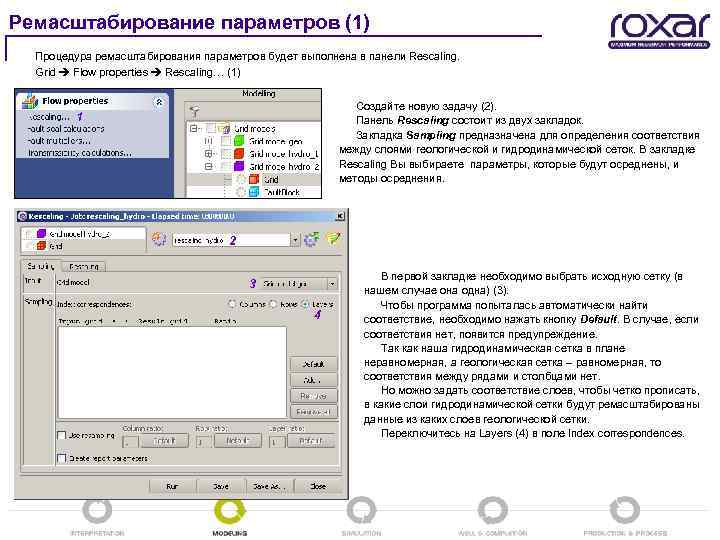Click the empty index correspondences list box

172,372
